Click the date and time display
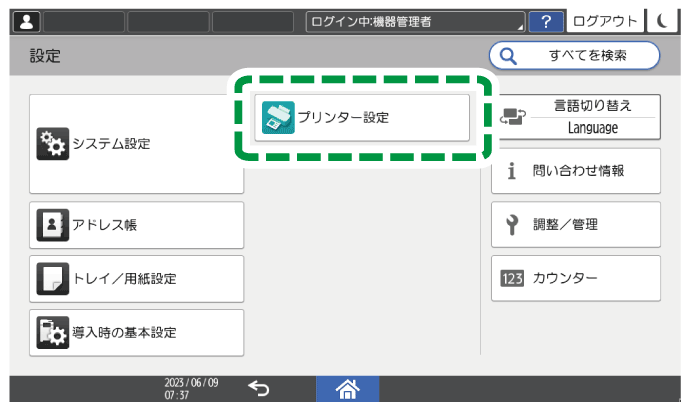Viewport: 691px width, 411px height. tap(191, 389)
